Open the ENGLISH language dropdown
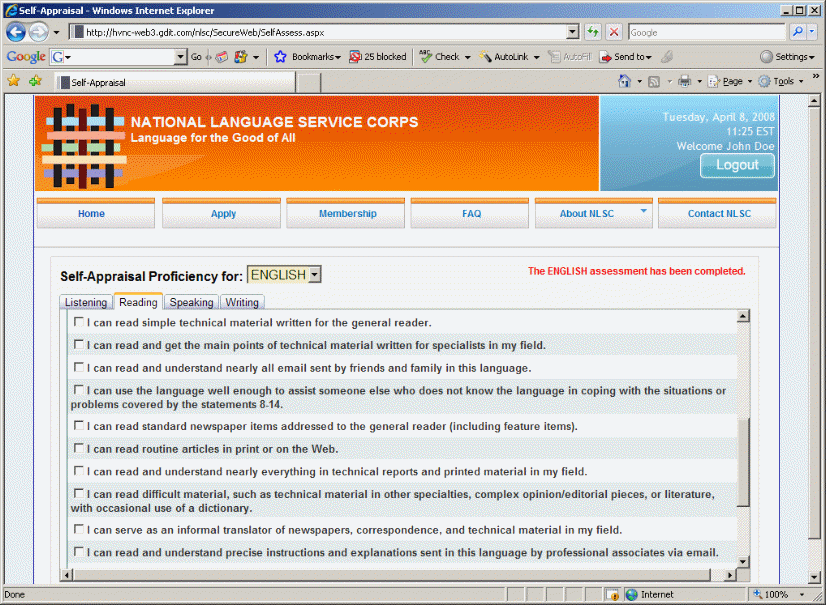The image size is (826, 605). (284, 275)
